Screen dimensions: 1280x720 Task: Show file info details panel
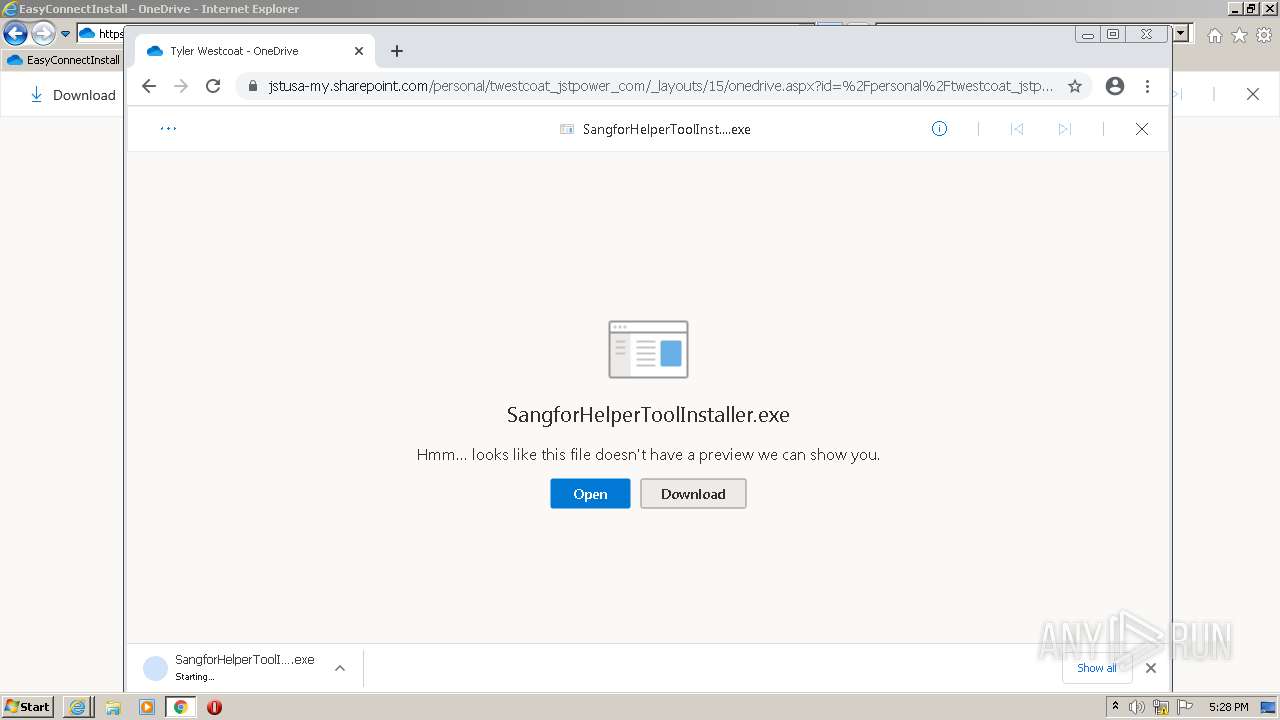939,129
